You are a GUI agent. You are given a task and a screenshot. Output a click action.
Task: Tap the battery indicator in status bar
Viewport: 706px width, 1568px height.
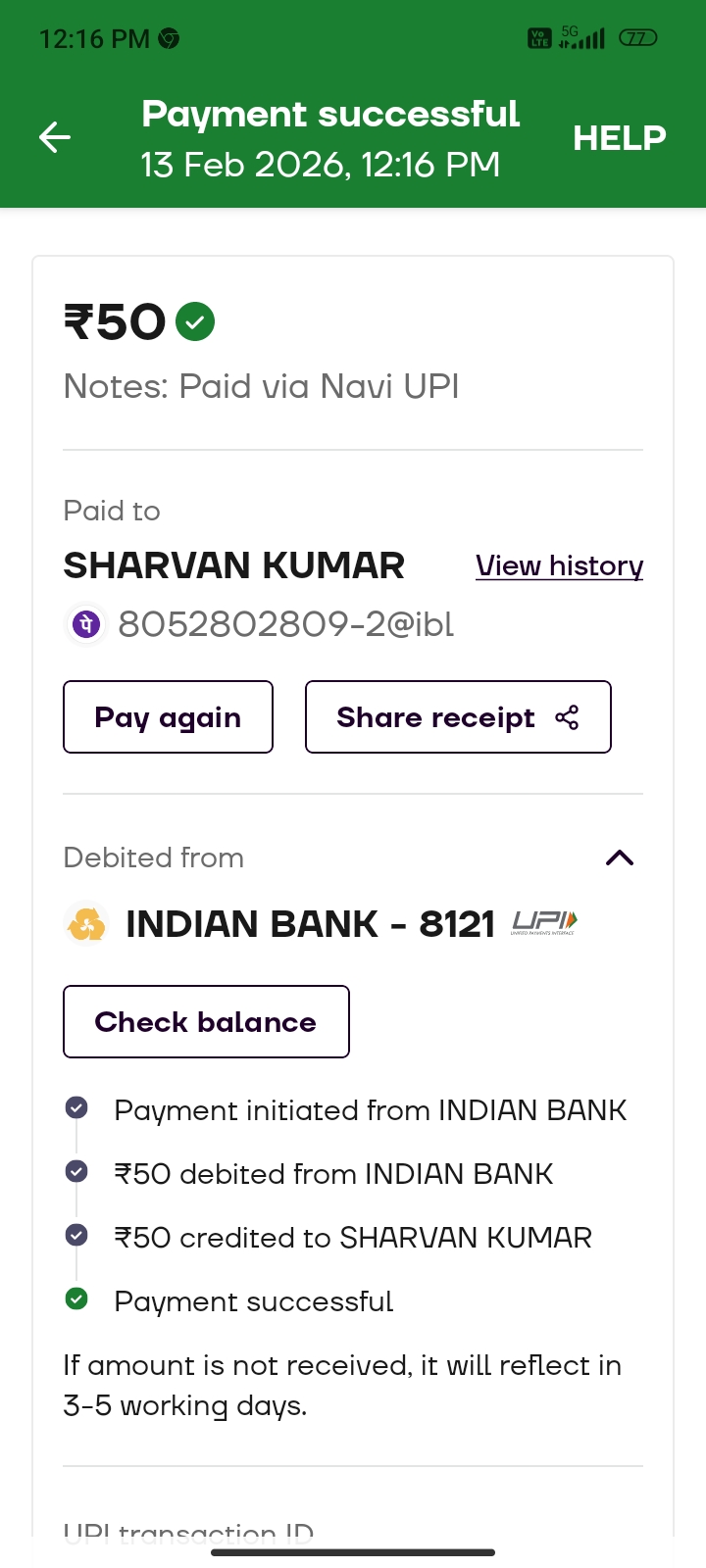point(637,38)
